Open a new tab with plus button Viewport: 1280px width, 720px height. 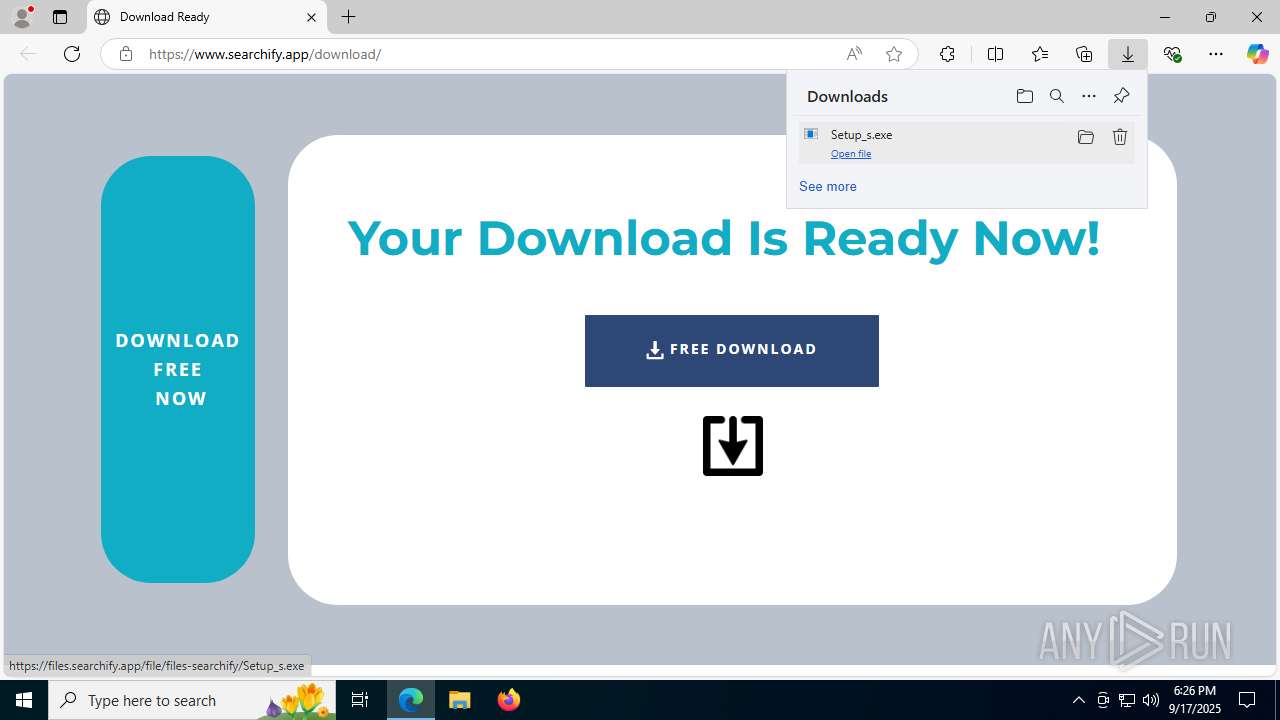point(348,17)
